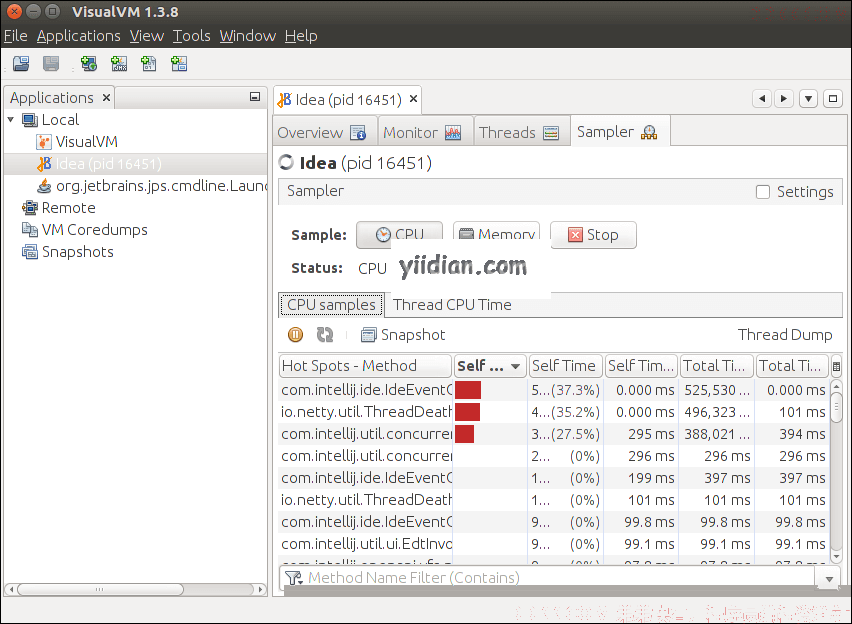The height and width of the screenshot is (624, 852).
Task: Click the Applications panel horizontal scrollbar thumb
Action: pyautogui.click(x=100, y=589)
